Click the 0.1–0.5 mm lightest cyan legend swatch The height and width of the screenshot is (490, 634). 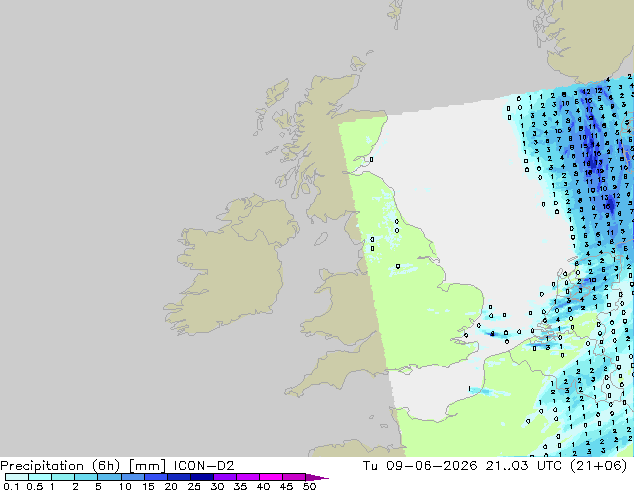17,477
